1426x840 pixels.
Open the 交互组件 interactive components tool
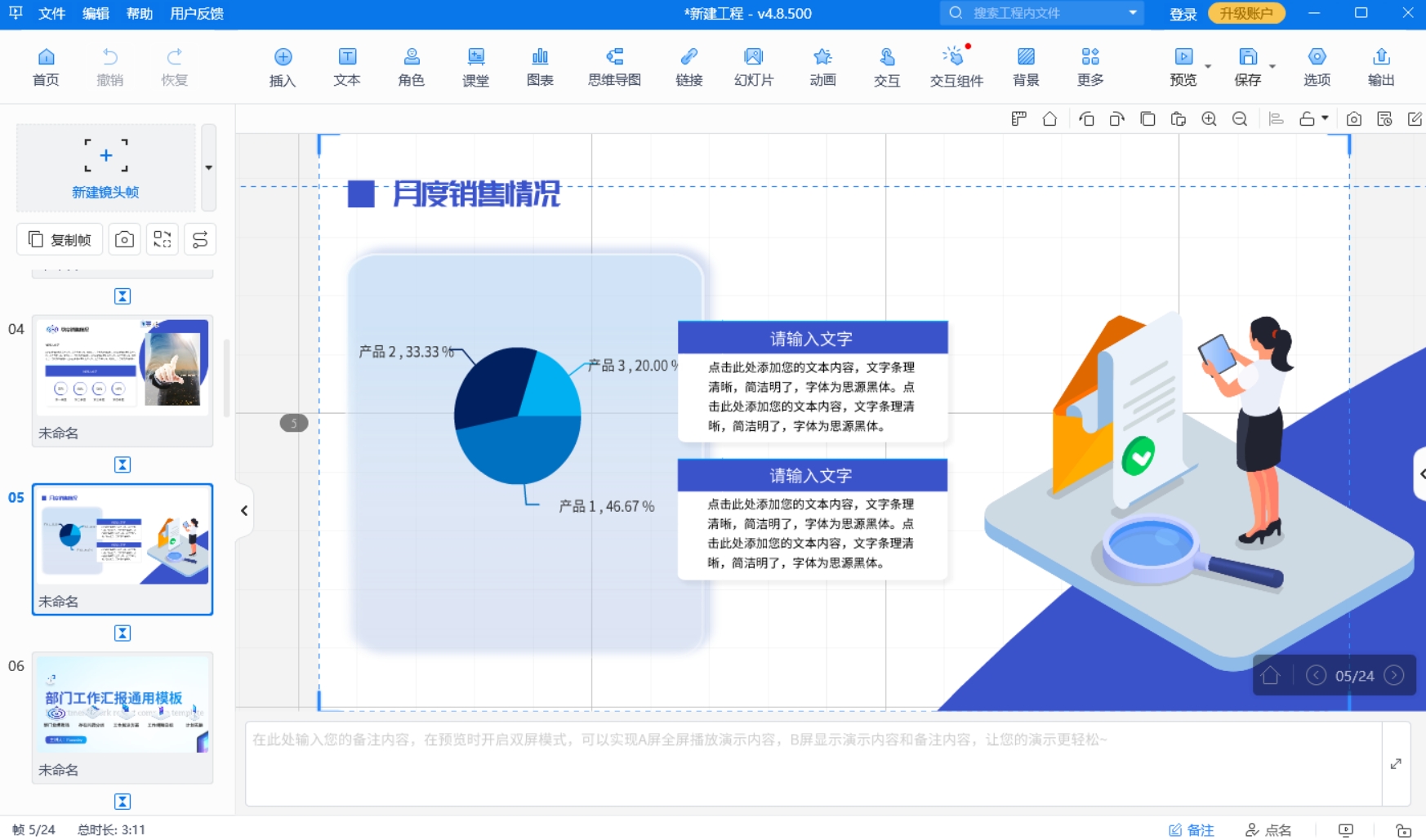[x=956, y=66]
